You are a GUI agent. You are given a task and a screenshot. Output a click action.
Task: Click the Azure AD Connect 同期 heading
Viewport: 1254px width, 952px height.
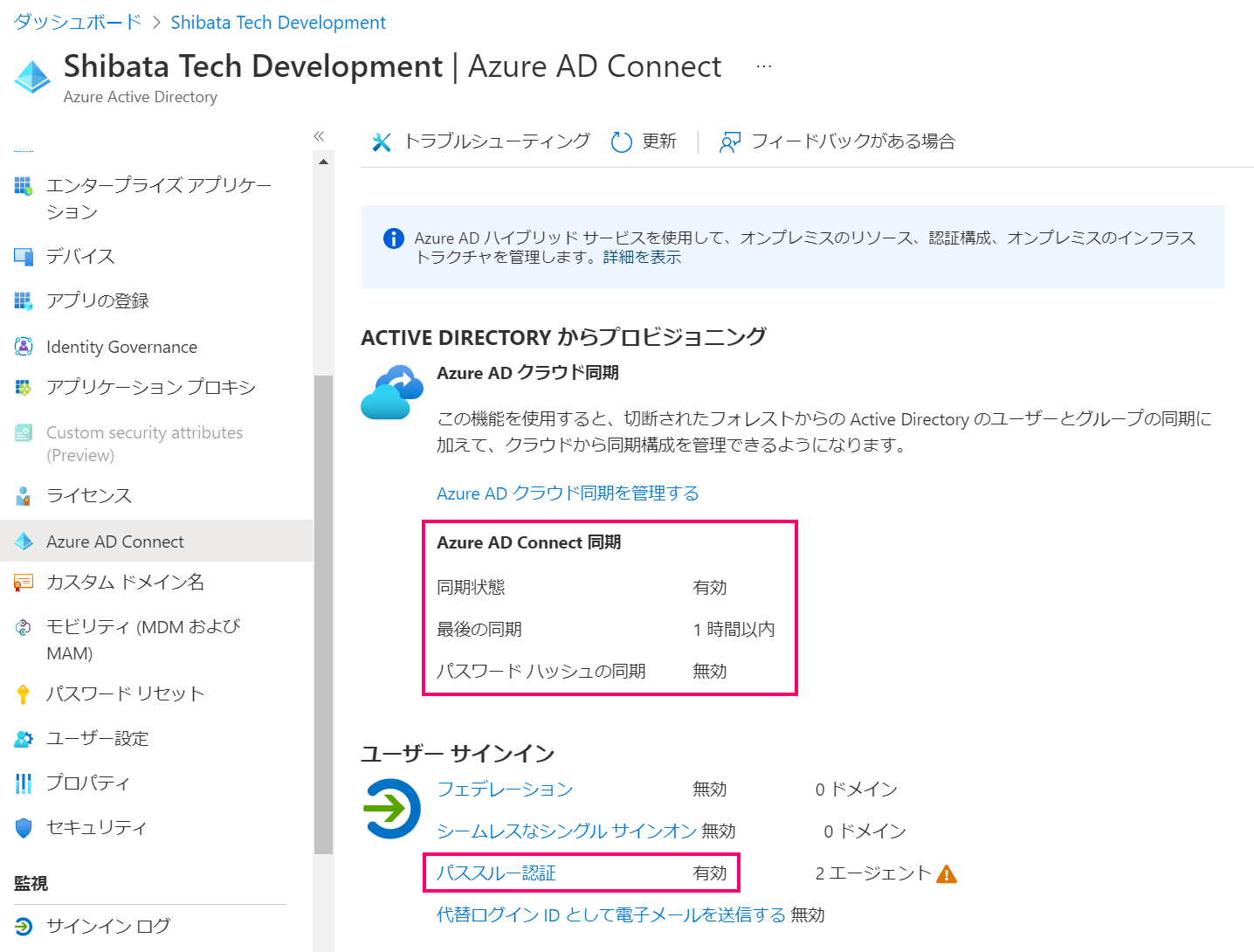point(529,542)
